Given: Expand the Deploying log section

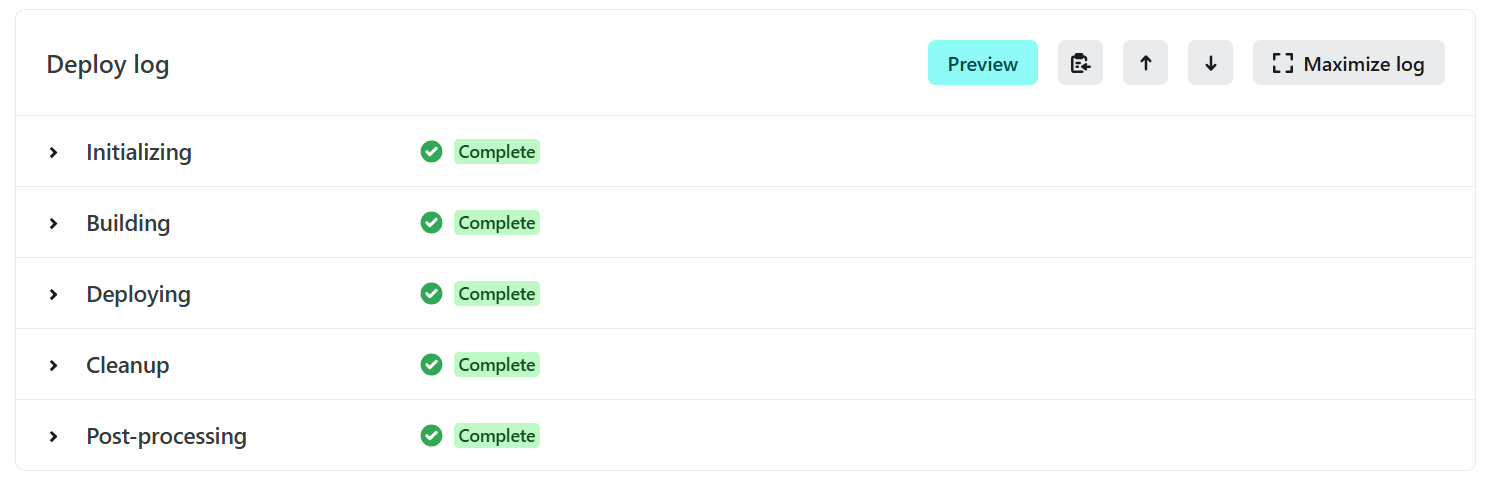Looking at the screenshot, I should 54,295.
